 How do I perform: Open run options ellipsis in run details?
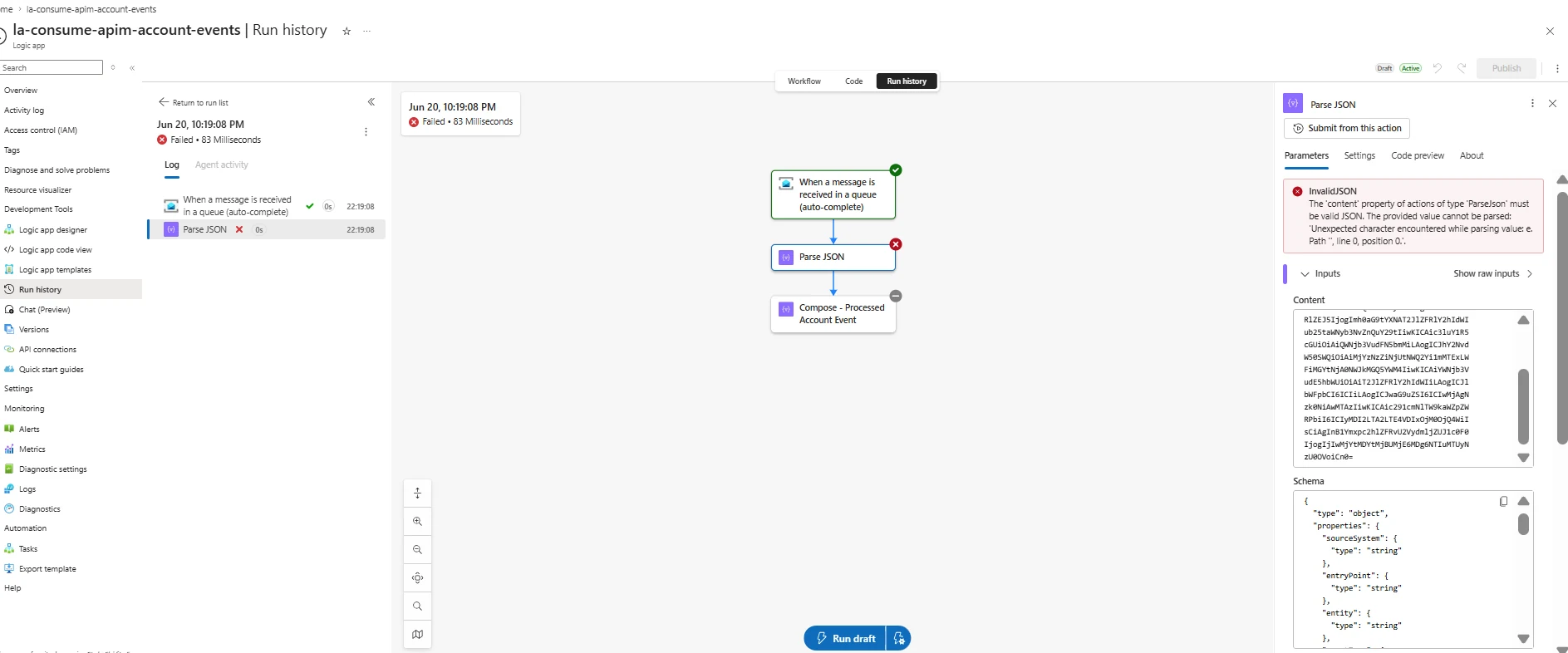[366, 132]
